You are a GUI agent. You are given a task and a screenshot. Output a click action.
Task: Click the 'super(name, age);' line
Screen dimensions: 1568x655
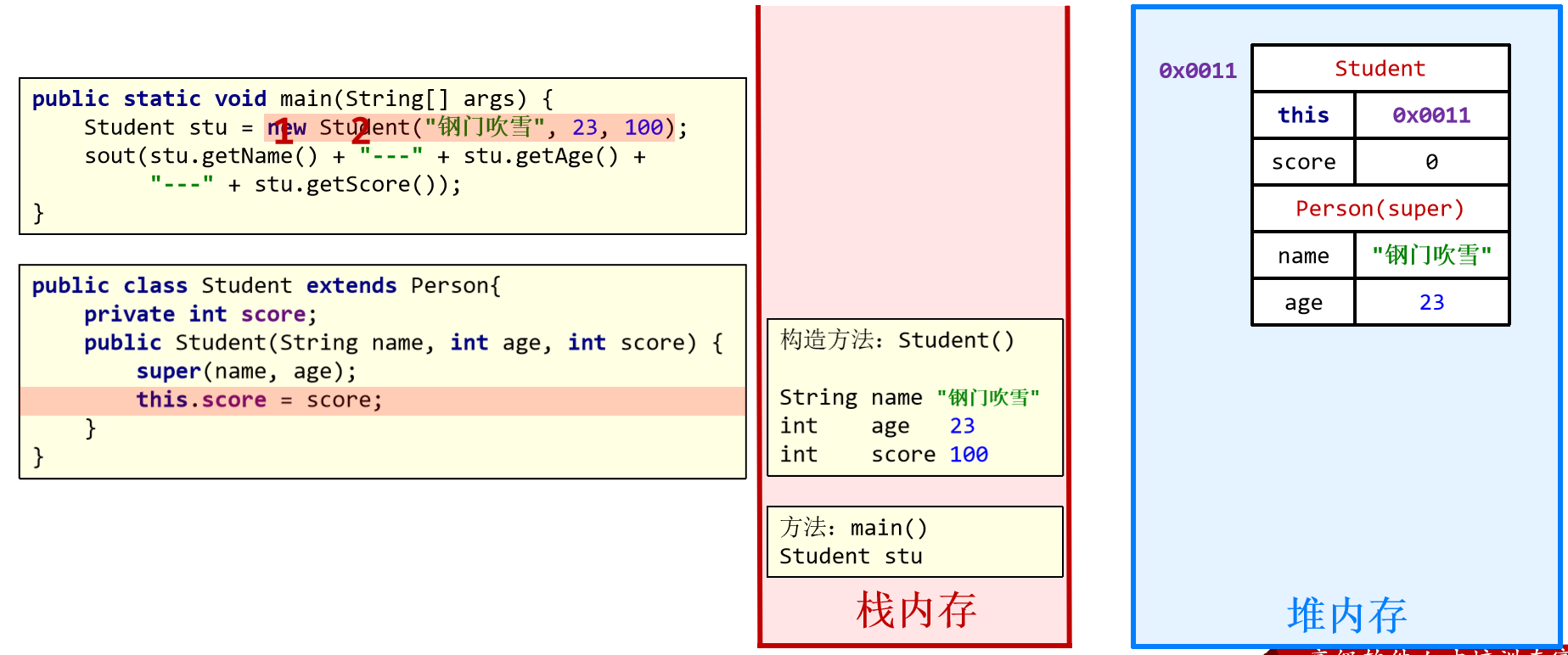[x=246, y=372]
